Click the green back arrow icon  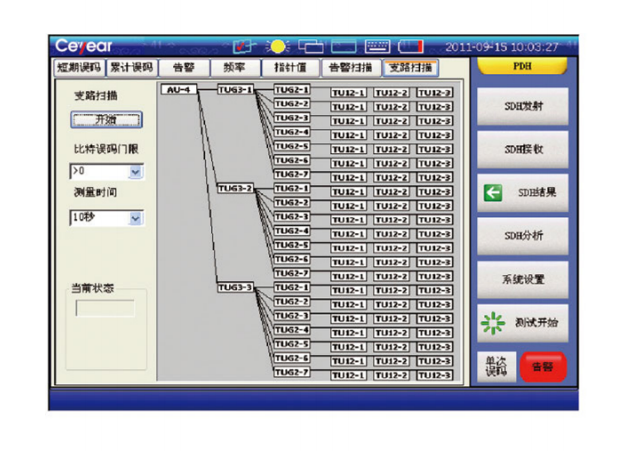tap(493, 194)
